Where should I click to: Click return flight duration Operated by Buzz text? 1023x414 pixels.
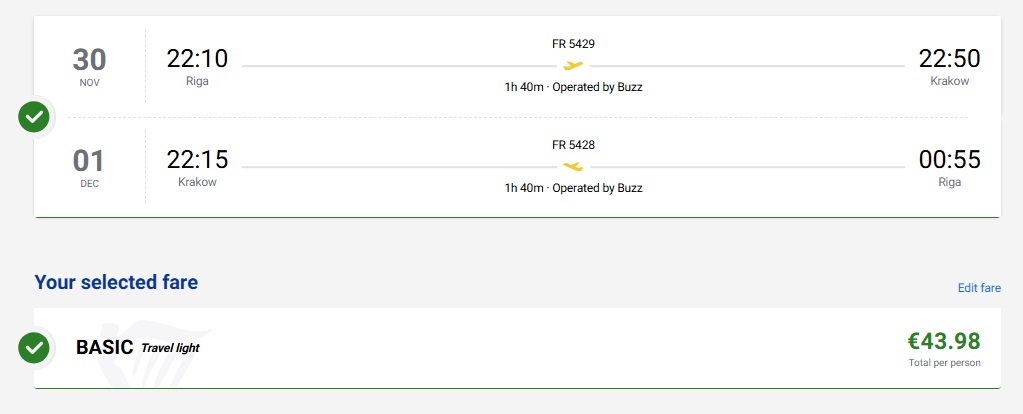point(573,188)
